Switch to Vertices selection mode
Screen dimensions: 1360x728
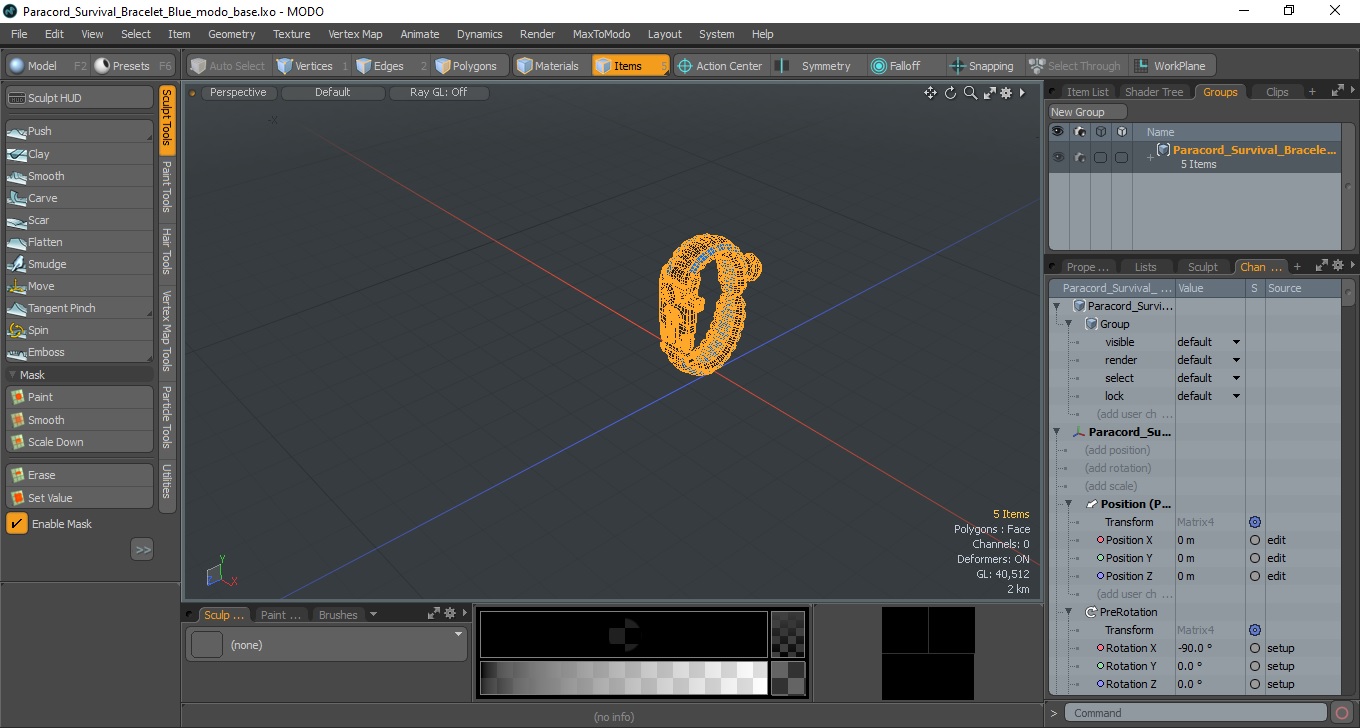click(311, 66)
